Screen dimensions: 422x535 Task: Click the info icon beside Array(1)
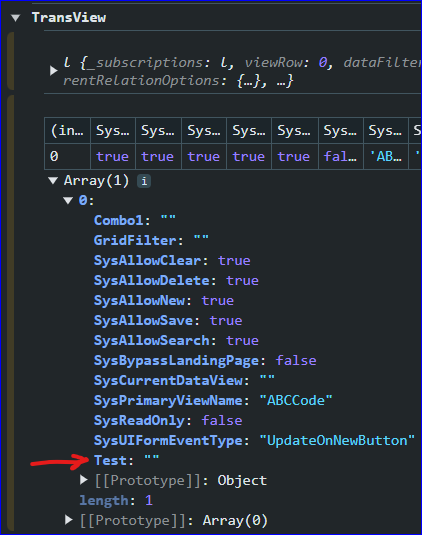tap(144, 181)
